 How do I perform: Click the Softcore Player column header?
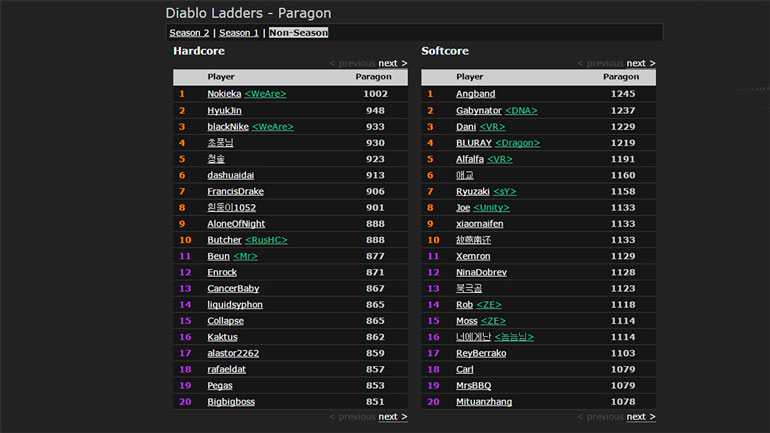(x=469, y=77)
